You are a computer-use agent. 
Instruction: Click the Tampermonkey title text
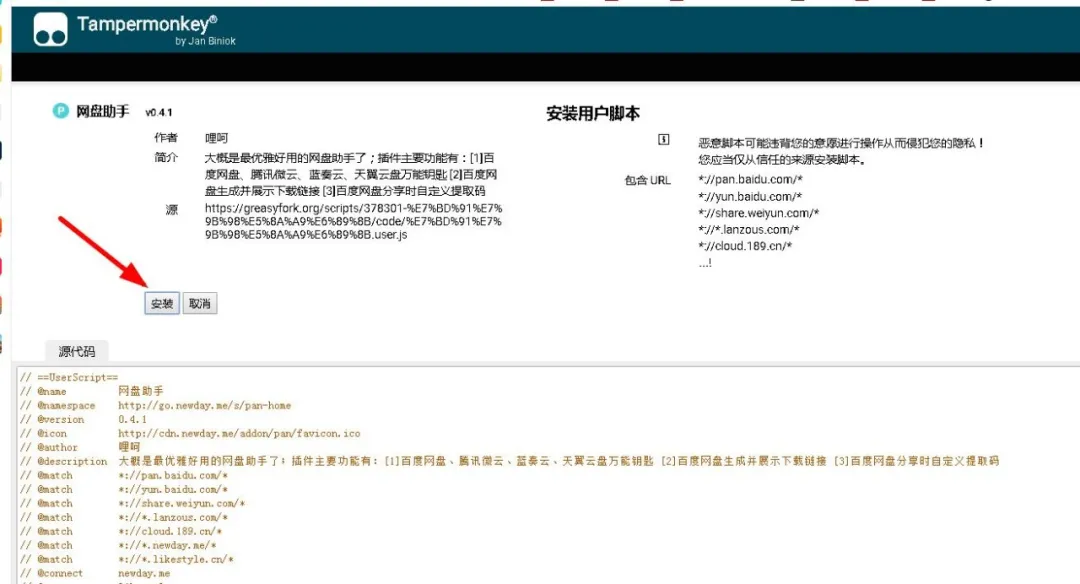coord(147,24)
